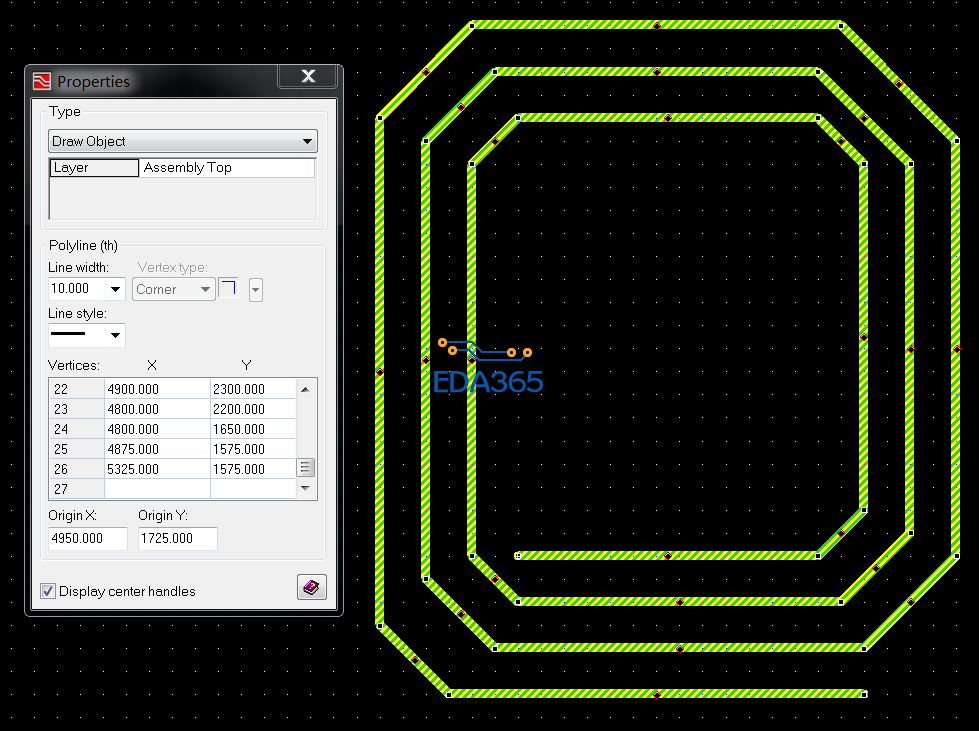Image resolution: width=979 pixels, height=731 pixels.
Task: Open the Line width dropdown arrow
Action: tap(116, 289)
